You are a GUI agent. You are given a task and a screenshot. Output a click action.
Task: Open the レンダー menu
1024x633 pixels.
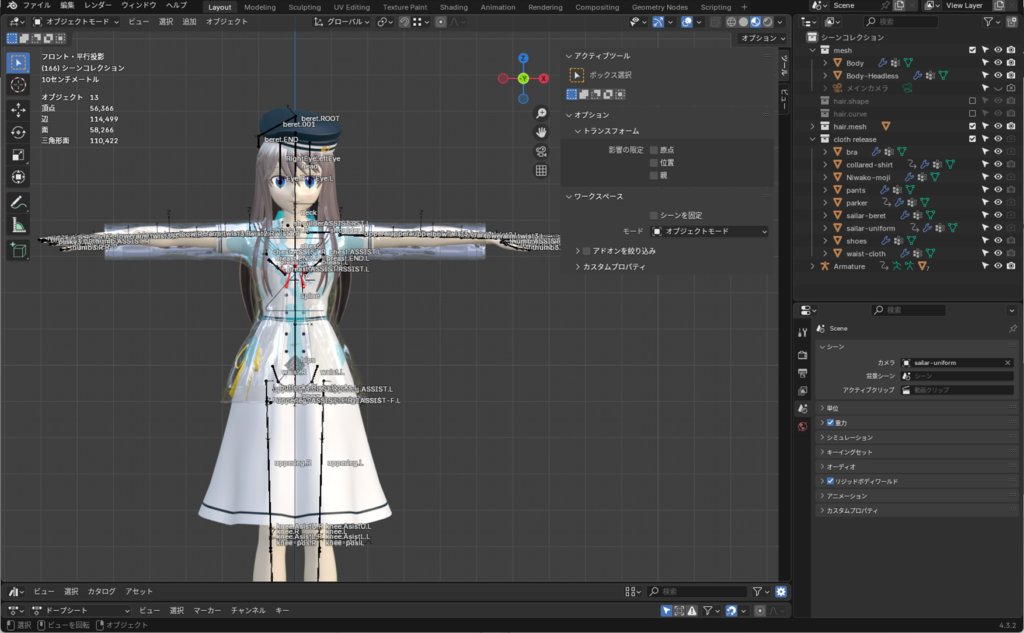click(98, 6)
